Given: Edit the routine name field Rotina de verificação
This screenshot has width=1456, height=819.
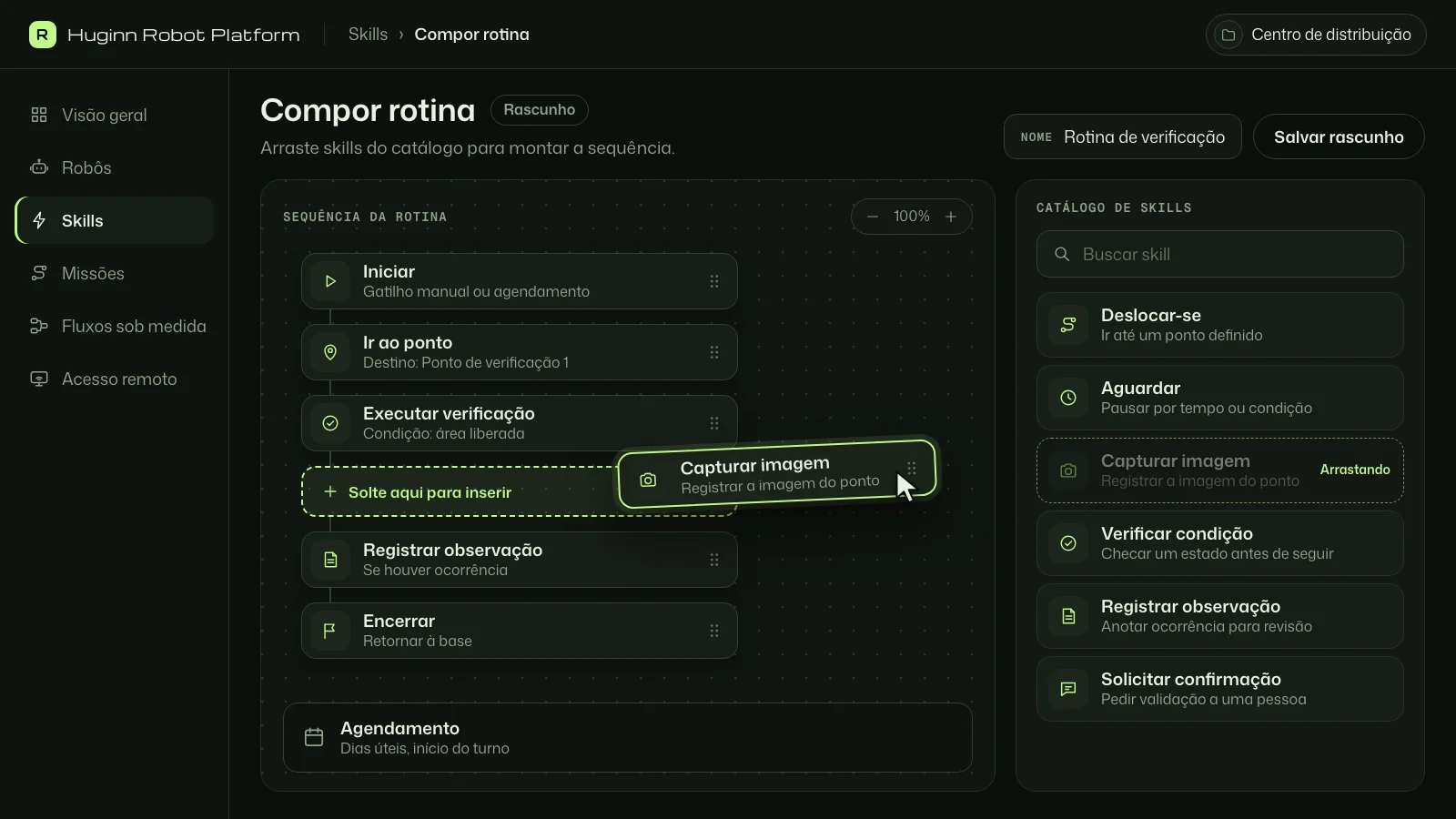Looking at the screenshot, I should (x=1123, y=136).
